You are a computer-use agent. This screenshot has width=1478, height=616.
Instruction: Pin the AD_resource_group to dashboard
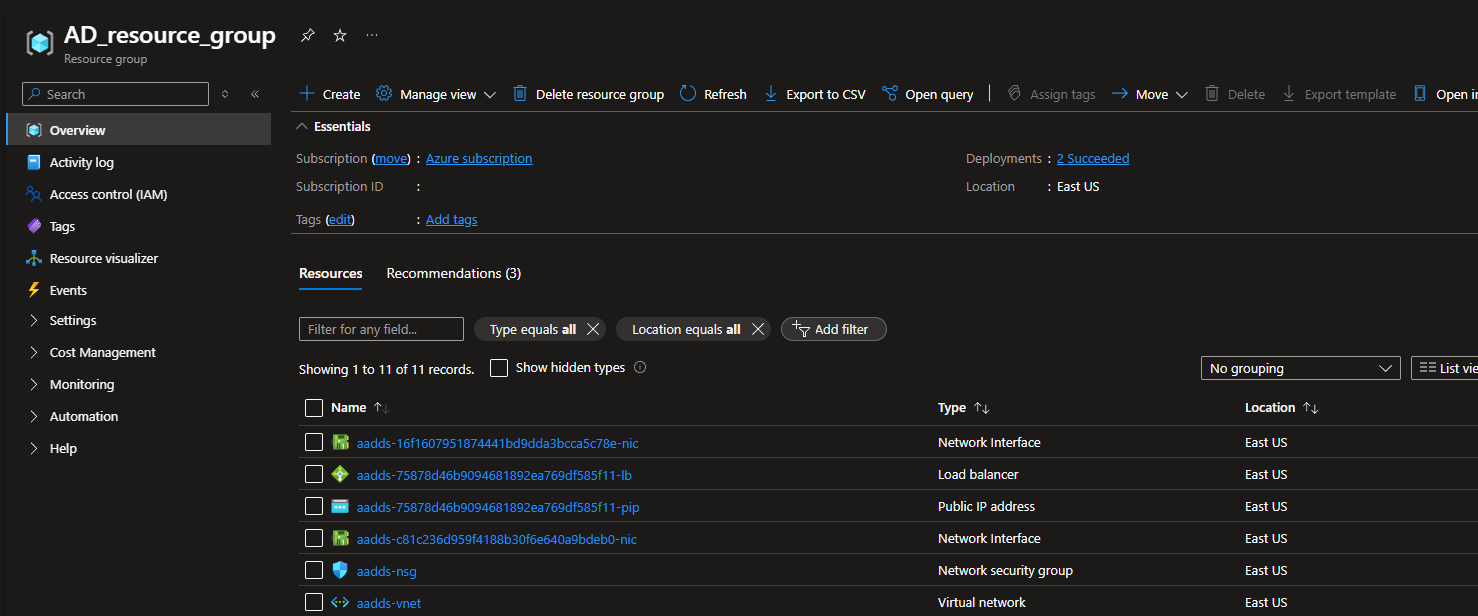pyautogui.click(x=308, y=36)
